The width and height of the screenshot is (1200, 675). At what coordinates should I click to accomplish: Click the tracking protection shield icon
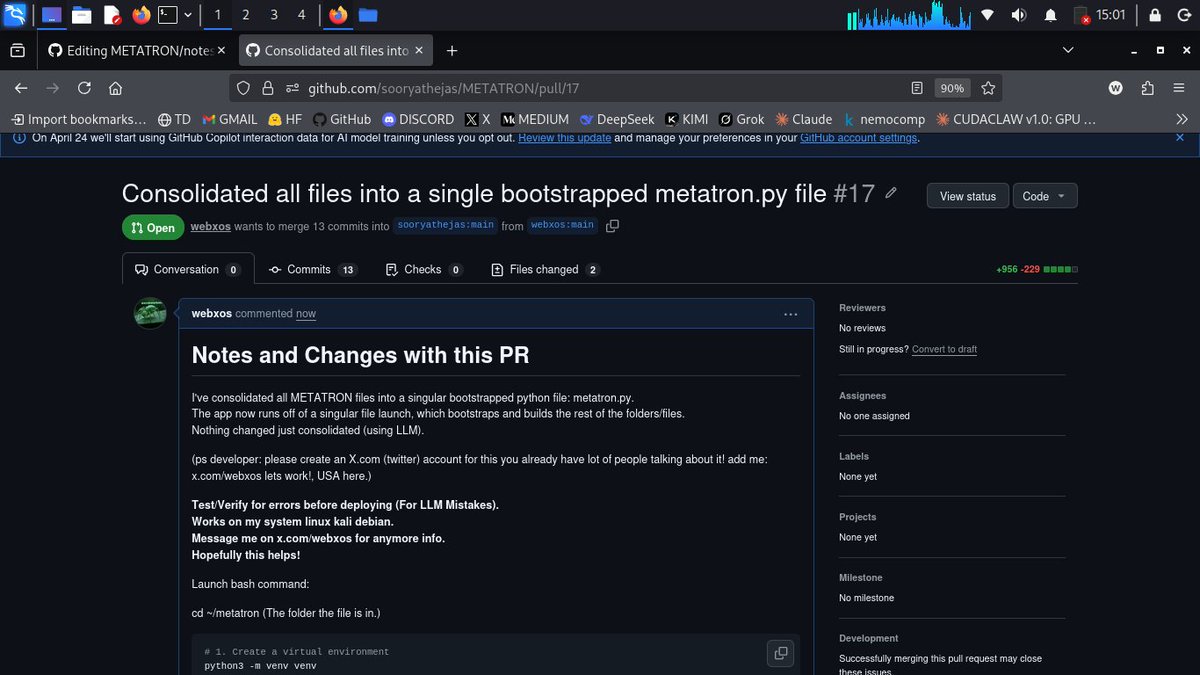[x=243, y=88]
